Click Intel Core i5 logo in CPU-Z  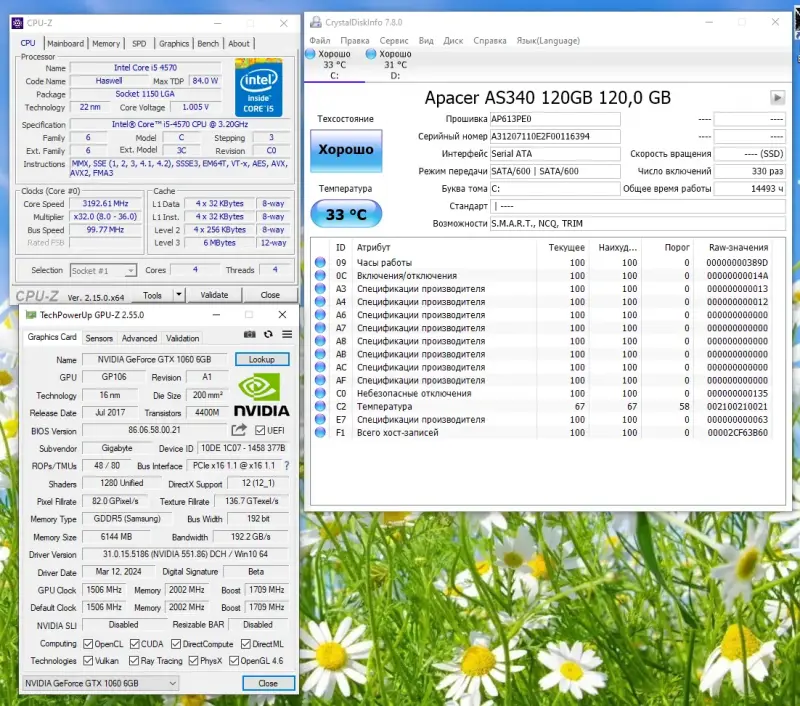(259, 87)
